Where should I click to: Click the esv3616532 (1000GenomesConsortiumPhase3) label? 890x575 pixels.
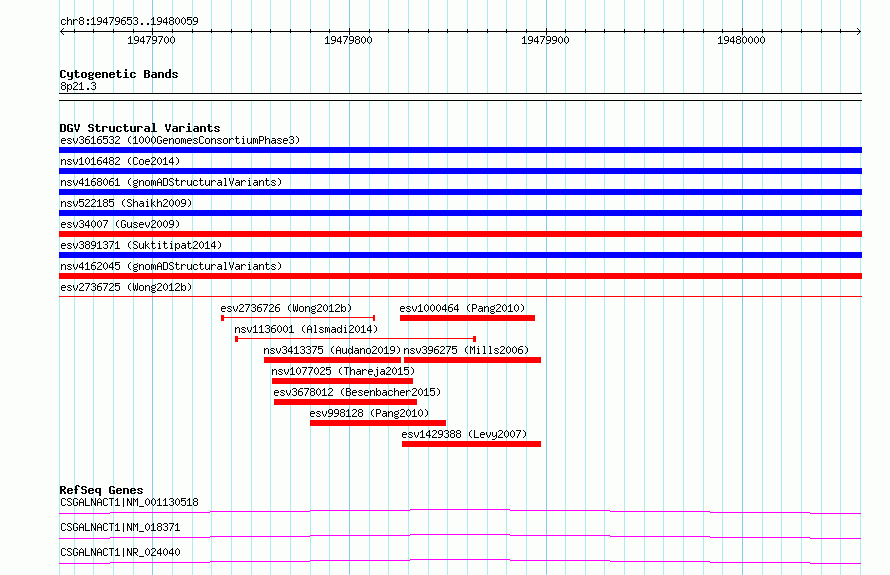pos(180,140)
